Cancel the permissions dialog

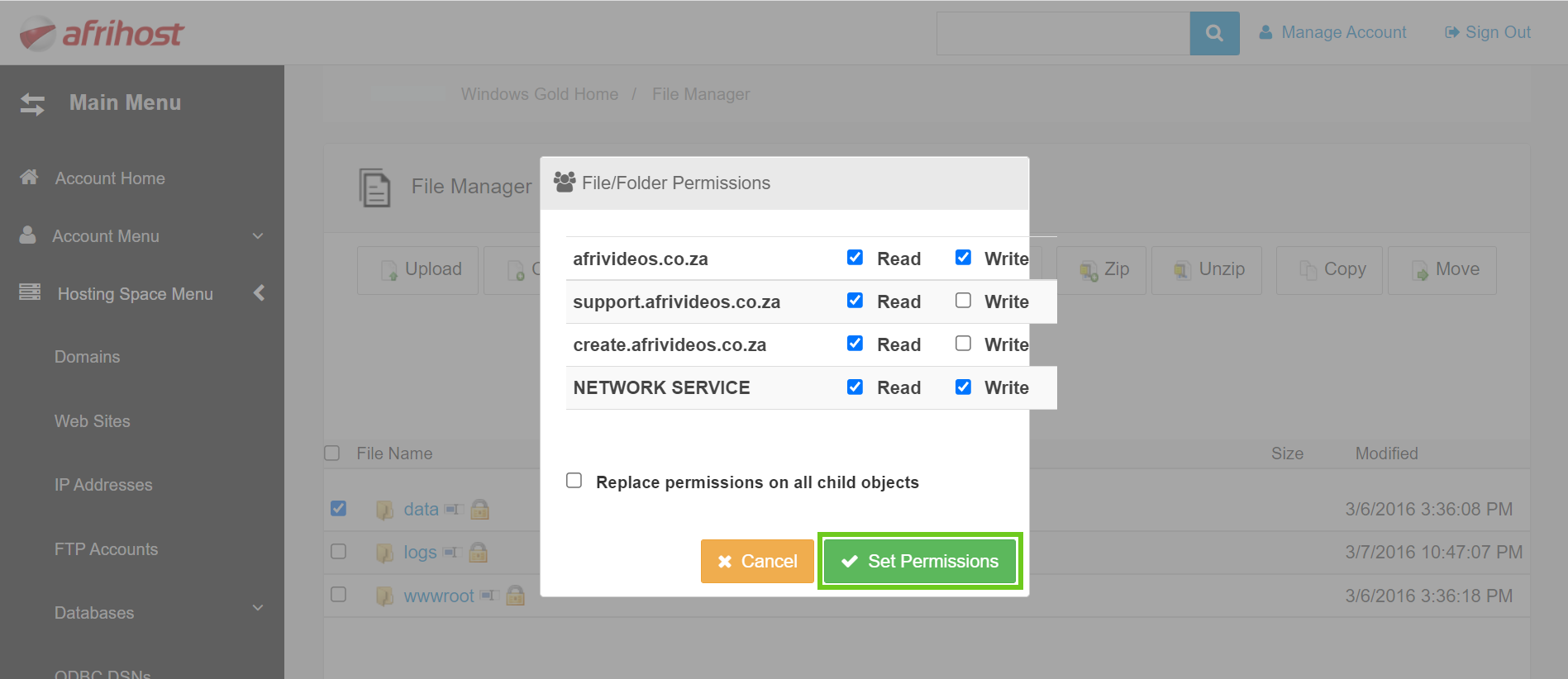756,562
